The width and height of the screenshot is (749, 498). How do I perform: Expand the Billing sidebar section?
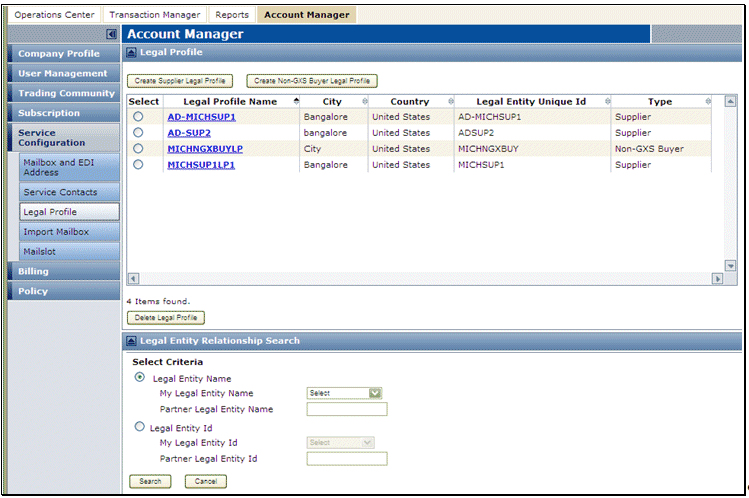pyautogui.click(x=33, y=271)
